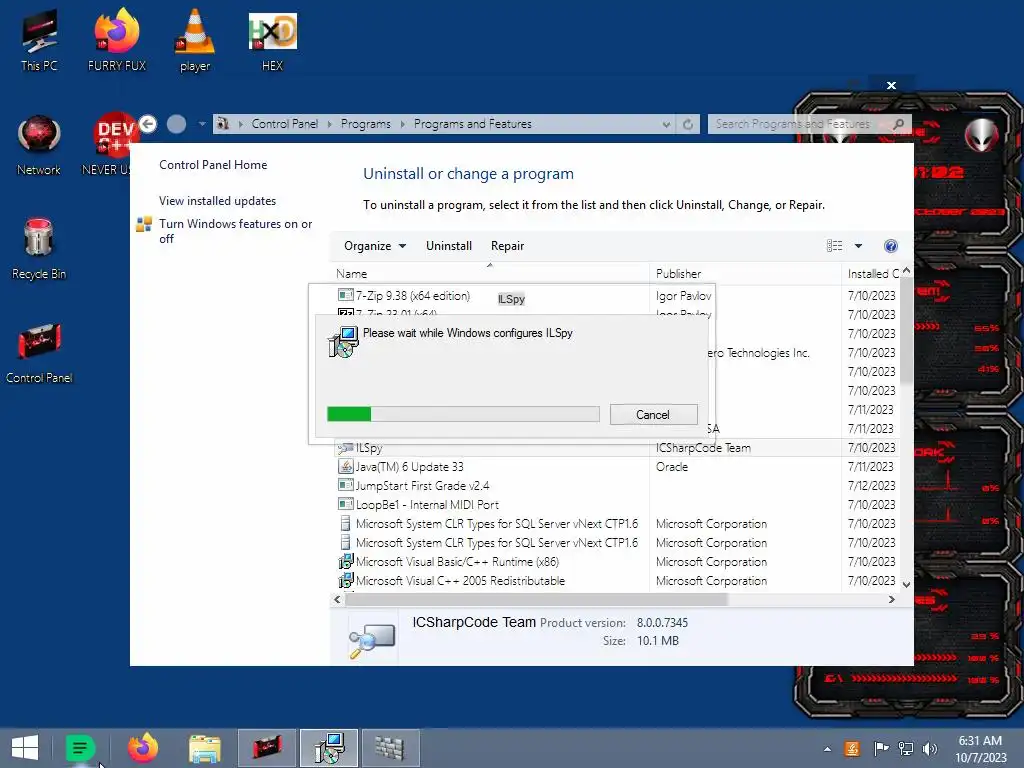1024x768 pixels.
Task: Switch to Windows Installer taskbar button
Action: (x=328, y=748)
